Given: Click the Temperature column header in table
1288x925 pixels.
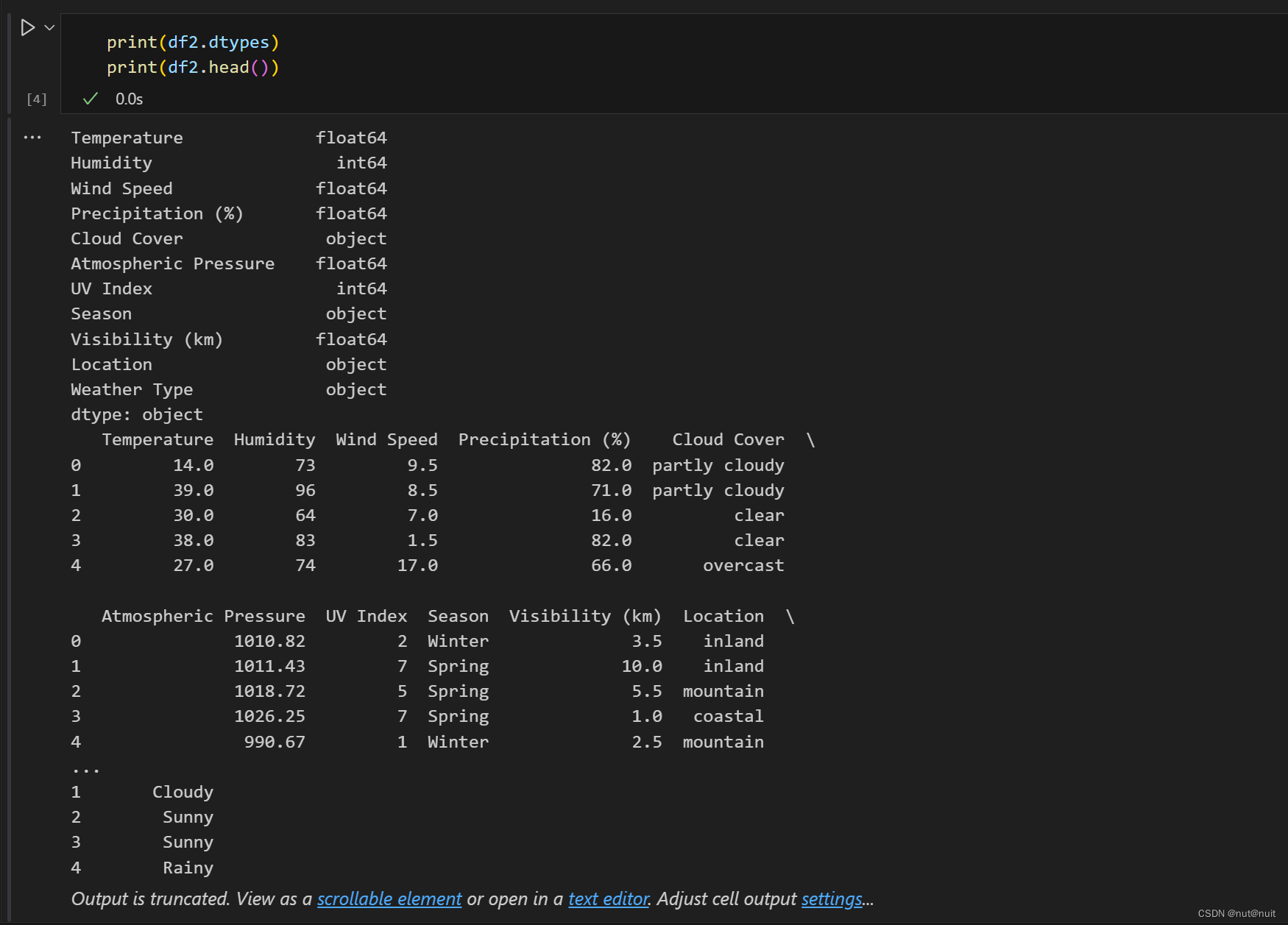Looking at the screenshot, I should pyautogui.click(x=158, y=439).
